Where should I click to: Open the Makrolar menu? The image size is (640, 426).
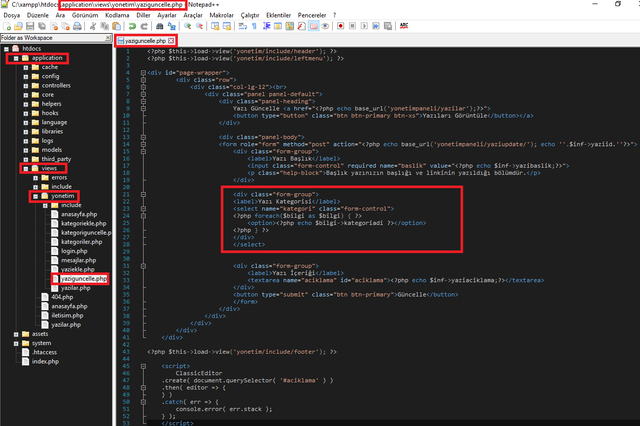point(222,15)
